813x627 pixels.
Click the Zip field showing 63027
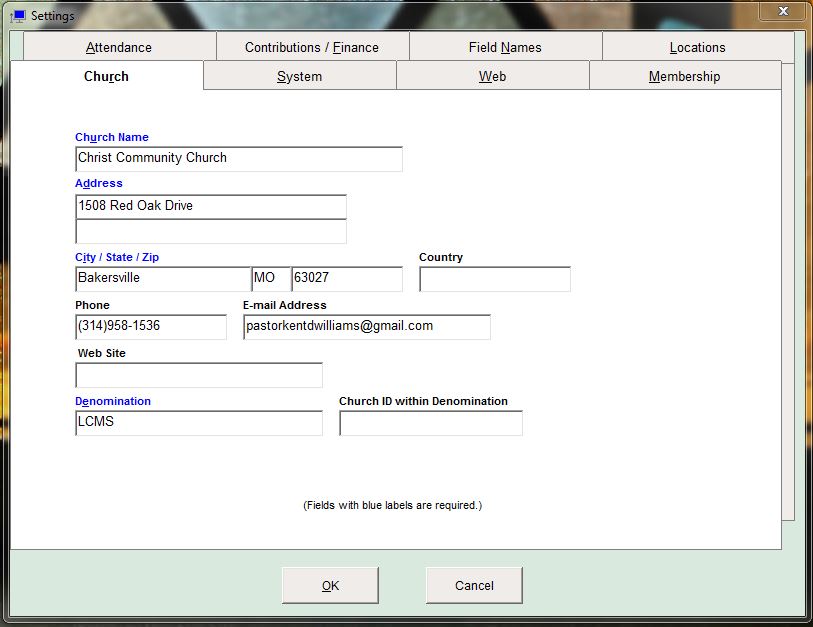click(346, 279)
